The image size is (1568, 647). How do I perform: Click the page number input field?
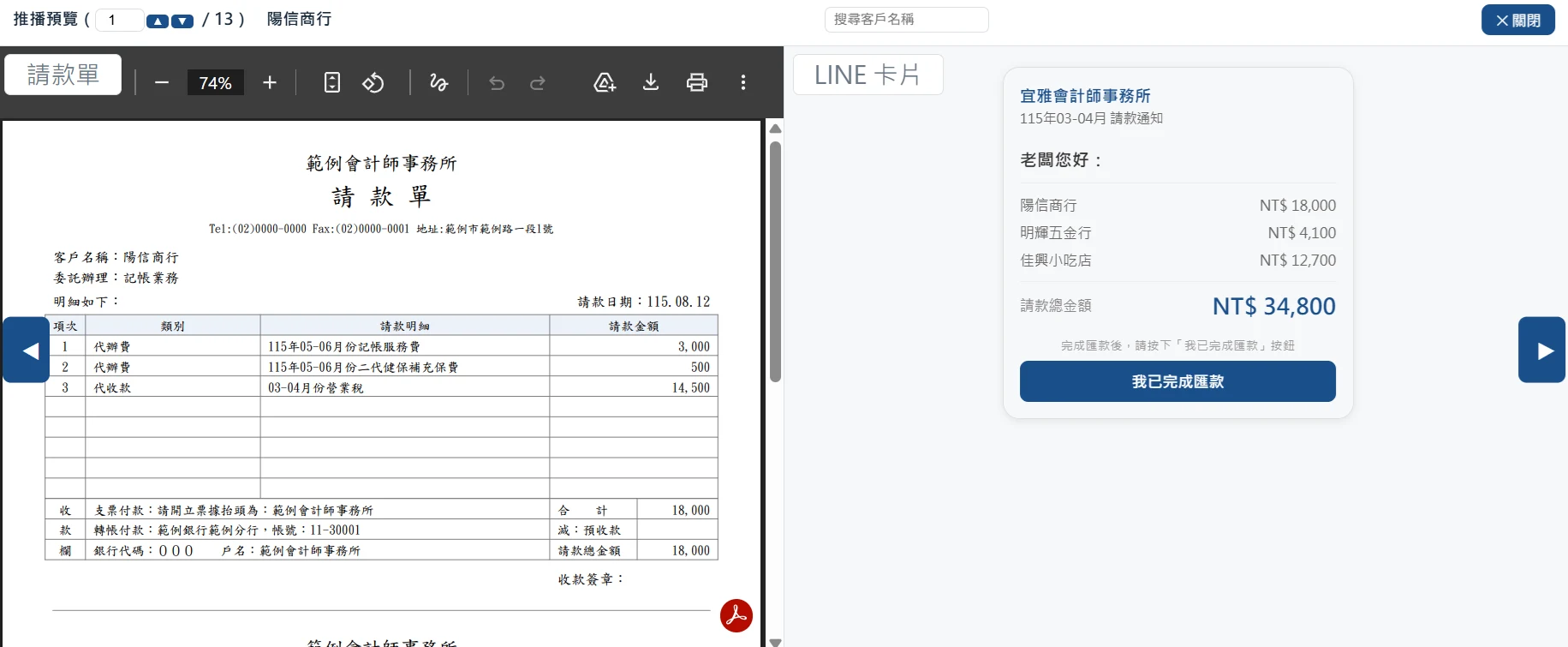[119, 20]
